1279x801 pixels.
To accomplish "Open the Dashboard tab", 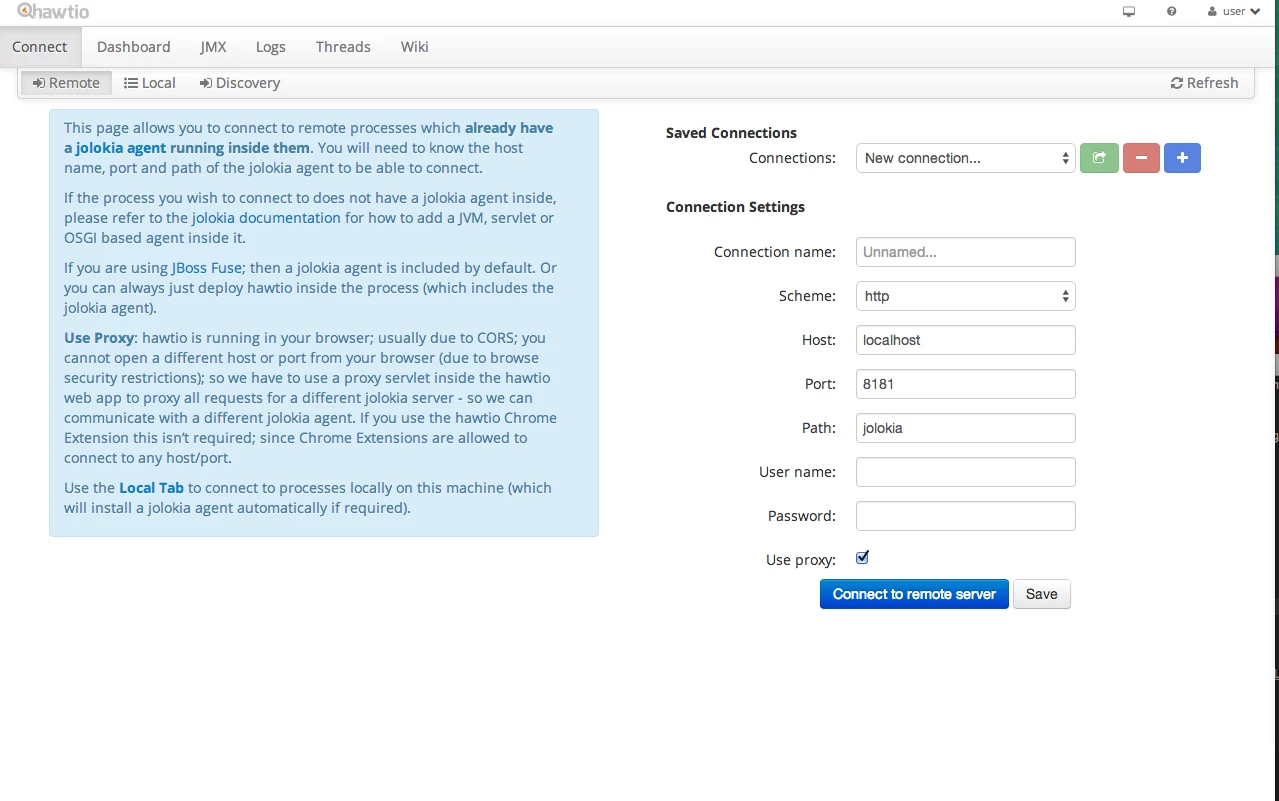I will (134, 47).
